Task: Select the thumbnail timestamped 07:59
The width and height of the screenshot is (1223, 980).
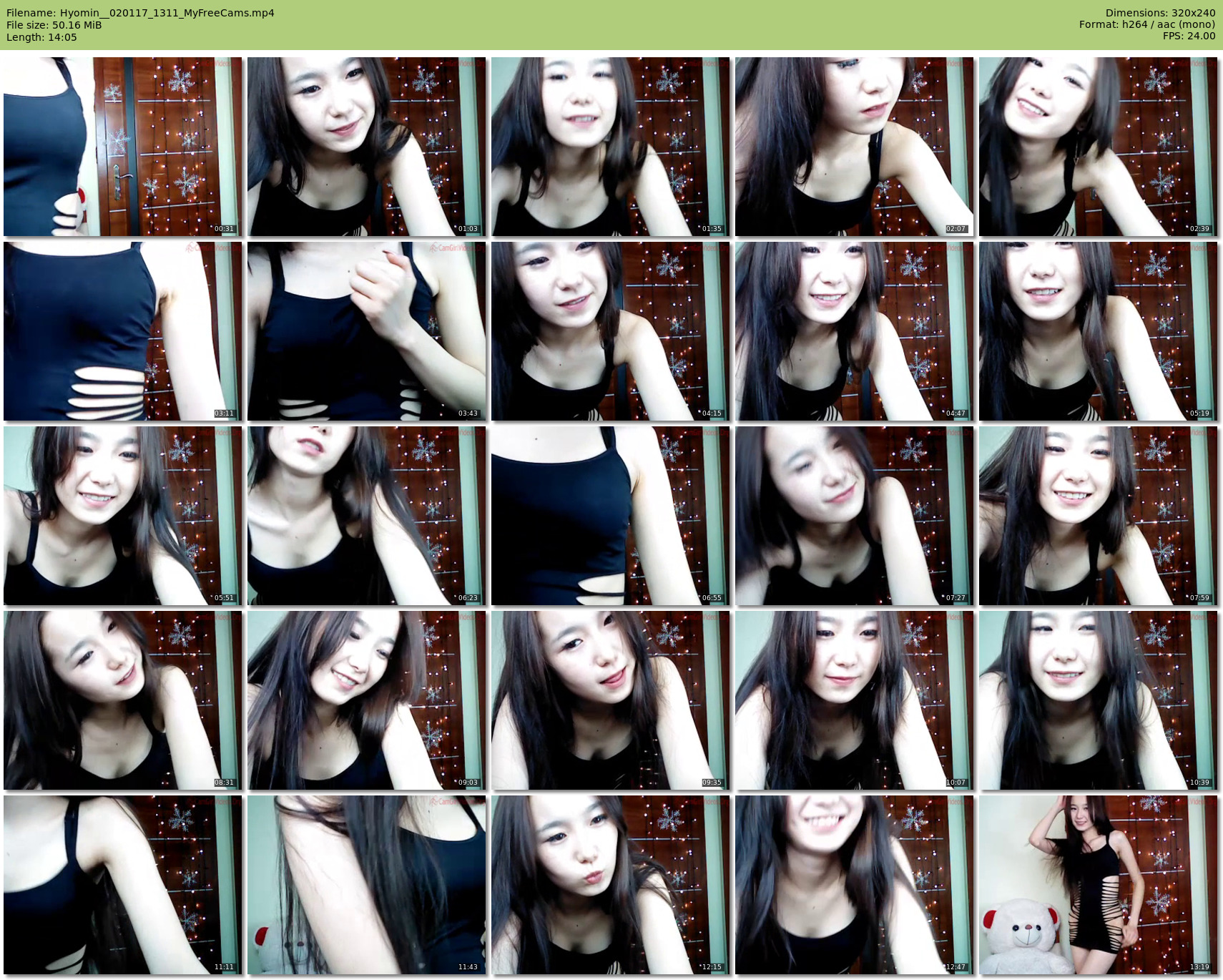Action: click(x=1098, y=516)
